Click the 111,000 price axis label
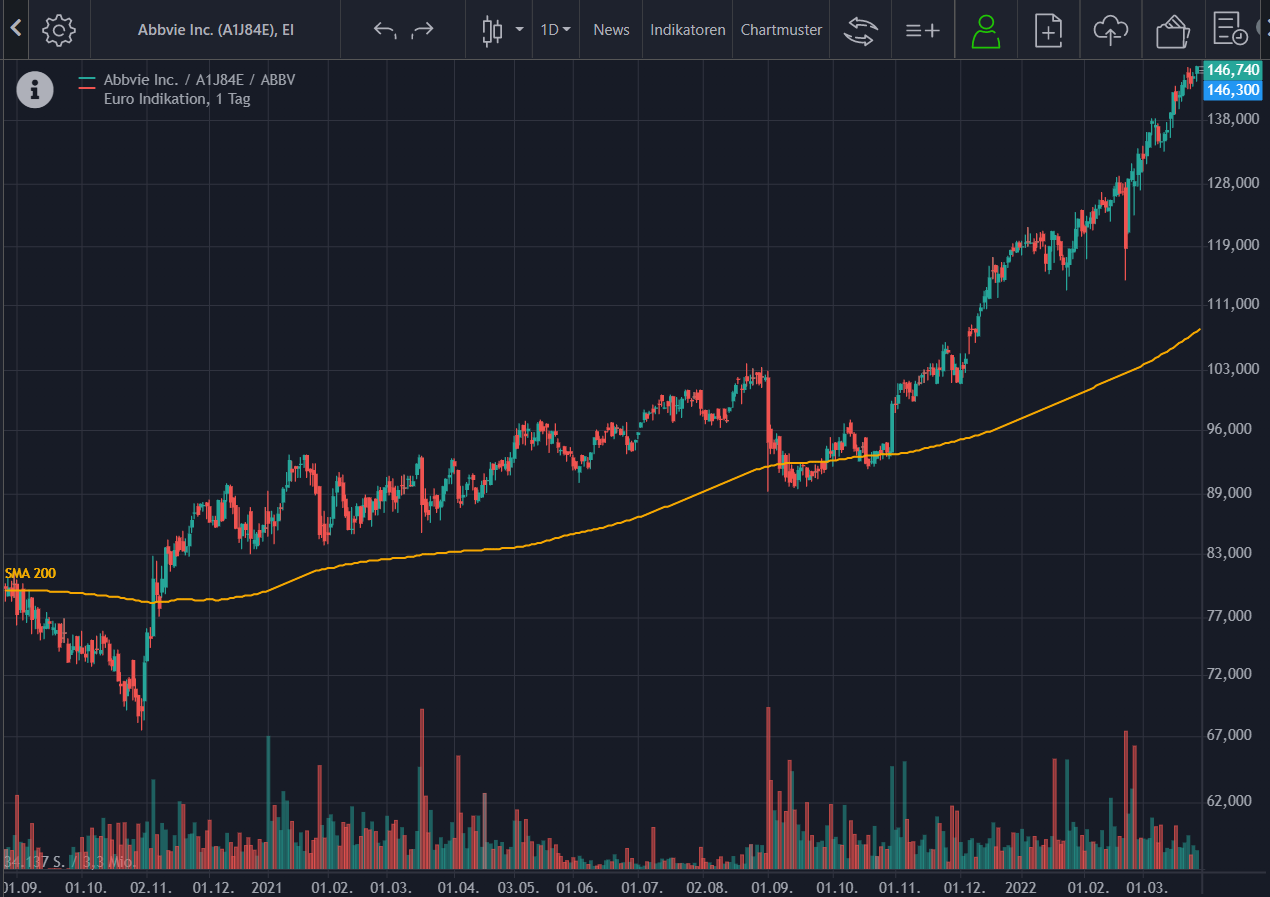The image size is (1270, 897). tap(1233, 303)
